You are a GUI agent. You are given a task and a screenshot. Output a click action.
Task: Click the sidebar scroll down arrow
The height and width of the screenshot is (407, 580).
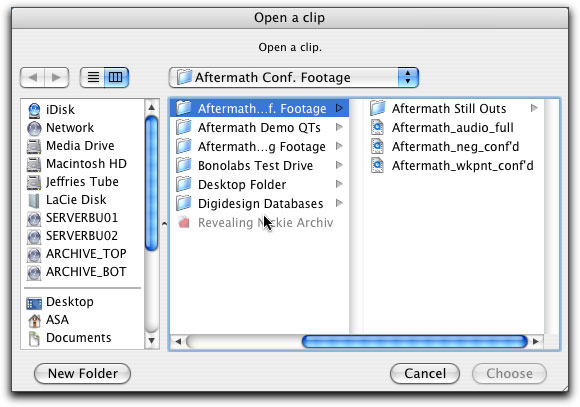[151, 341]
